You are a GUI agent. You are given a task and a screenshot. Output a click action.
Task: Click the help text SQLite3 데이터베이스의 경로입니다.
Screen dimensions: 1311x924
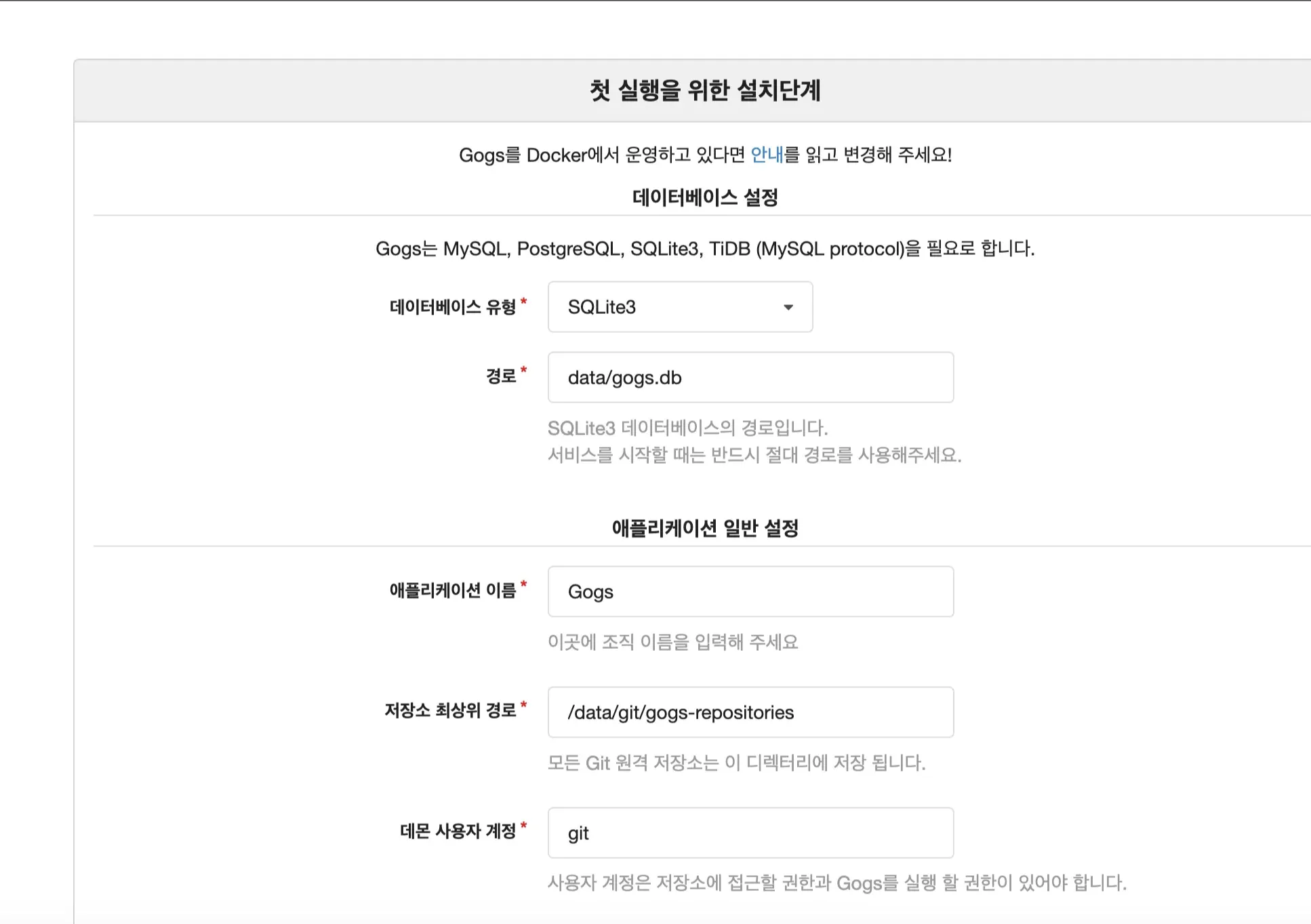pos(688,428)
